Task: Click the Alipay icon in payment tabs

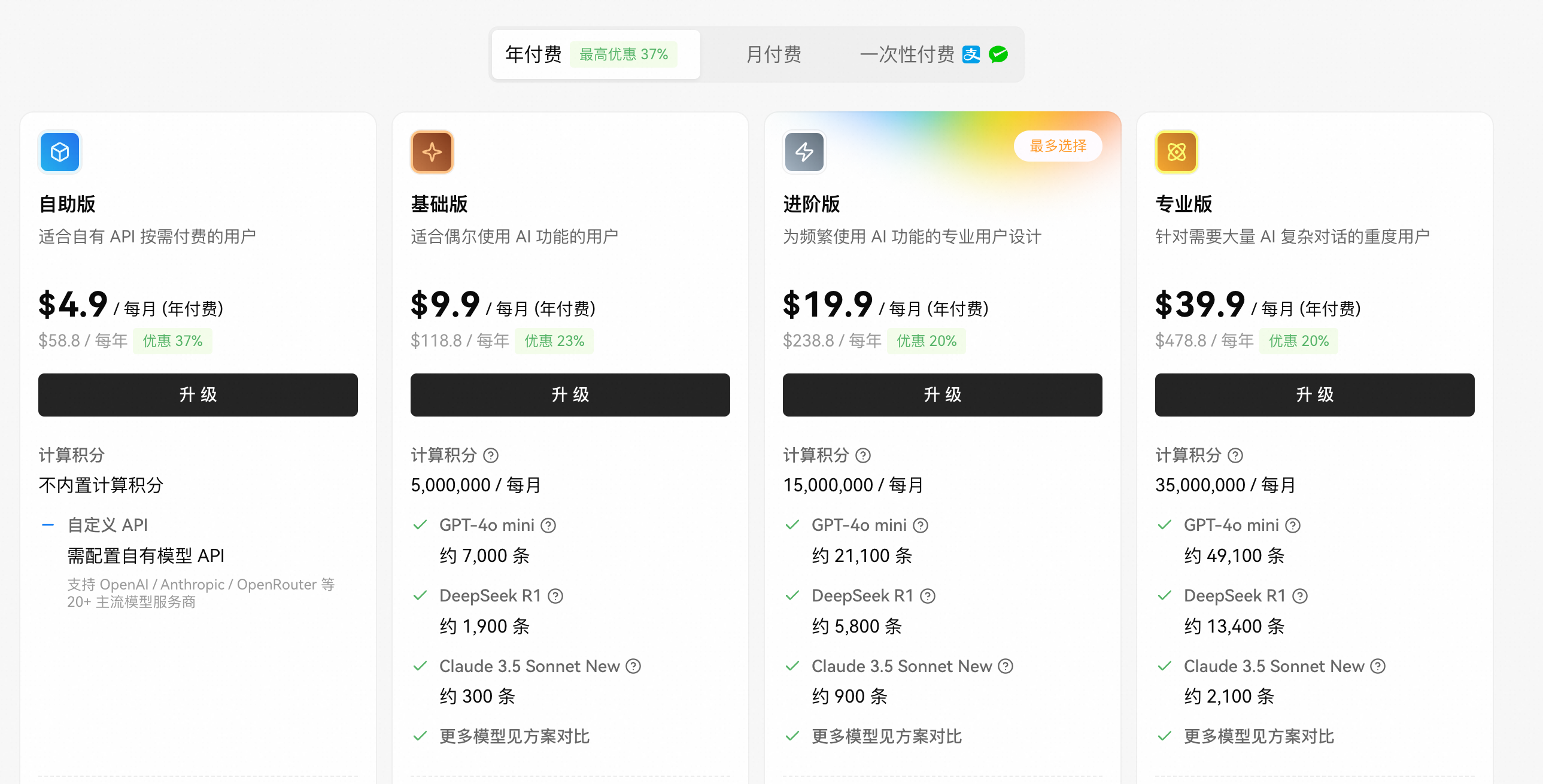Action: pos(971,54)
